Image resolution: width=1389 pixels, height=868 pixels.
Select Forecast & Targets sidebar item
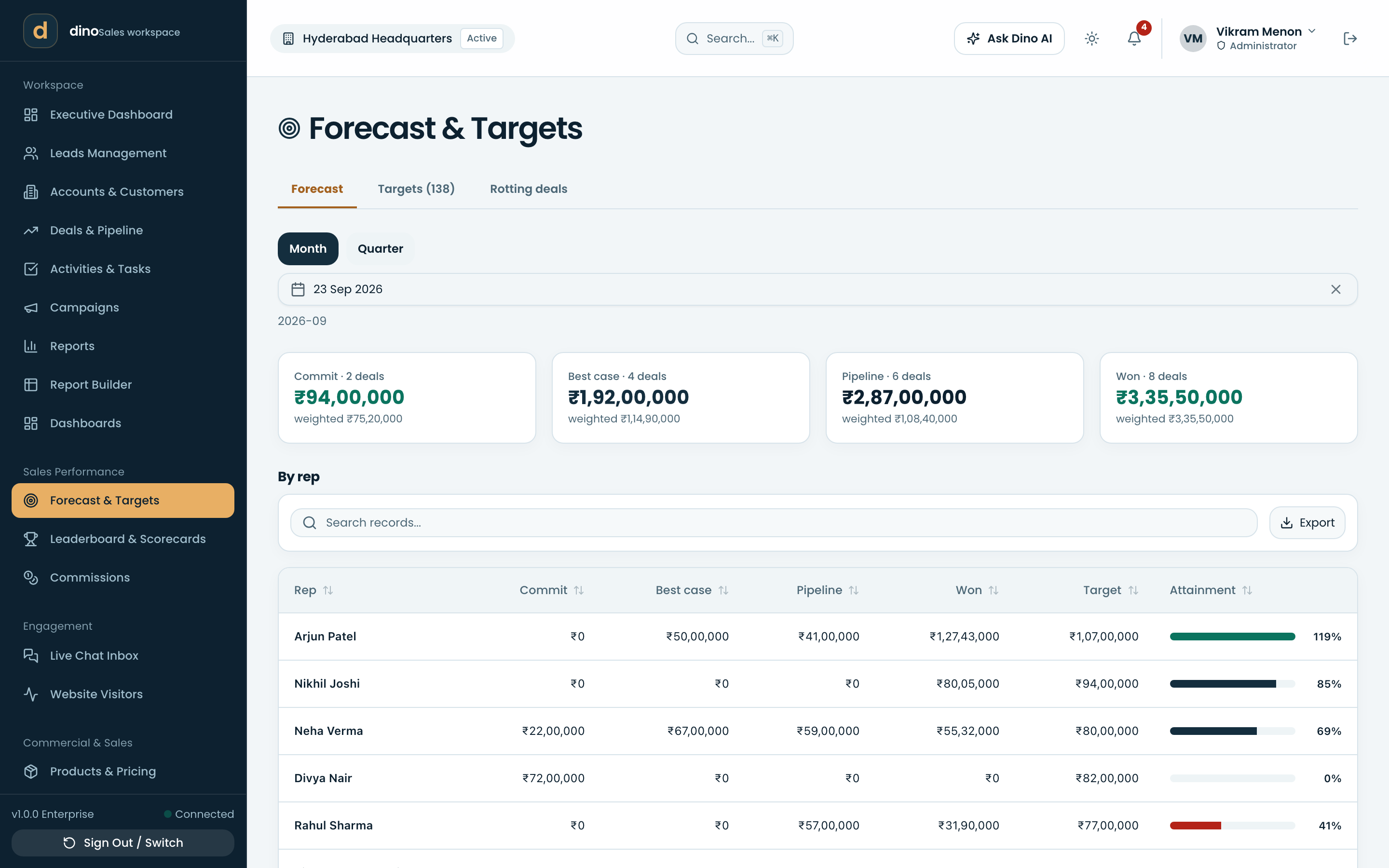click(123, 501)
